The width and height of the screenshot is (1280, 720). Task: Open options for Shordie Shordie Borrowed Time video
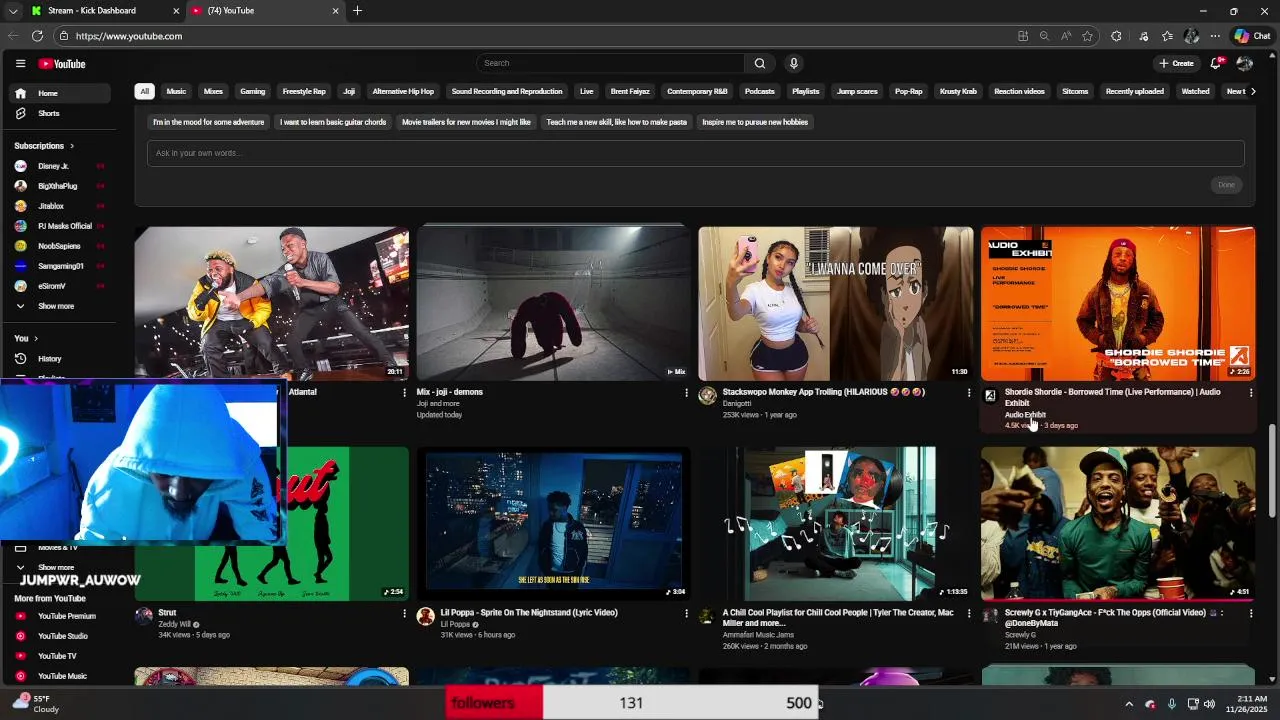(x=1250, y=393)
